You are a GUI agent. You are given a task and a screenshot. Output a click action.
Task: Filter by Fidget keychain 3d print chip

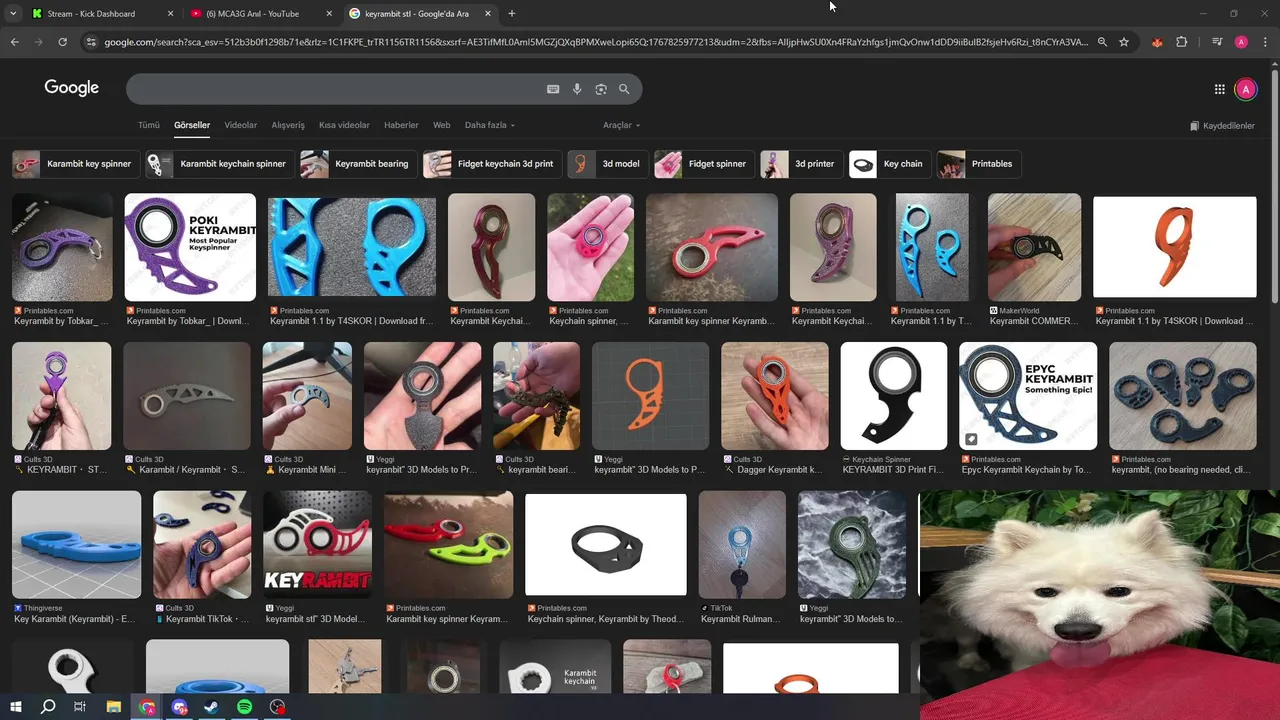[491, 164]
